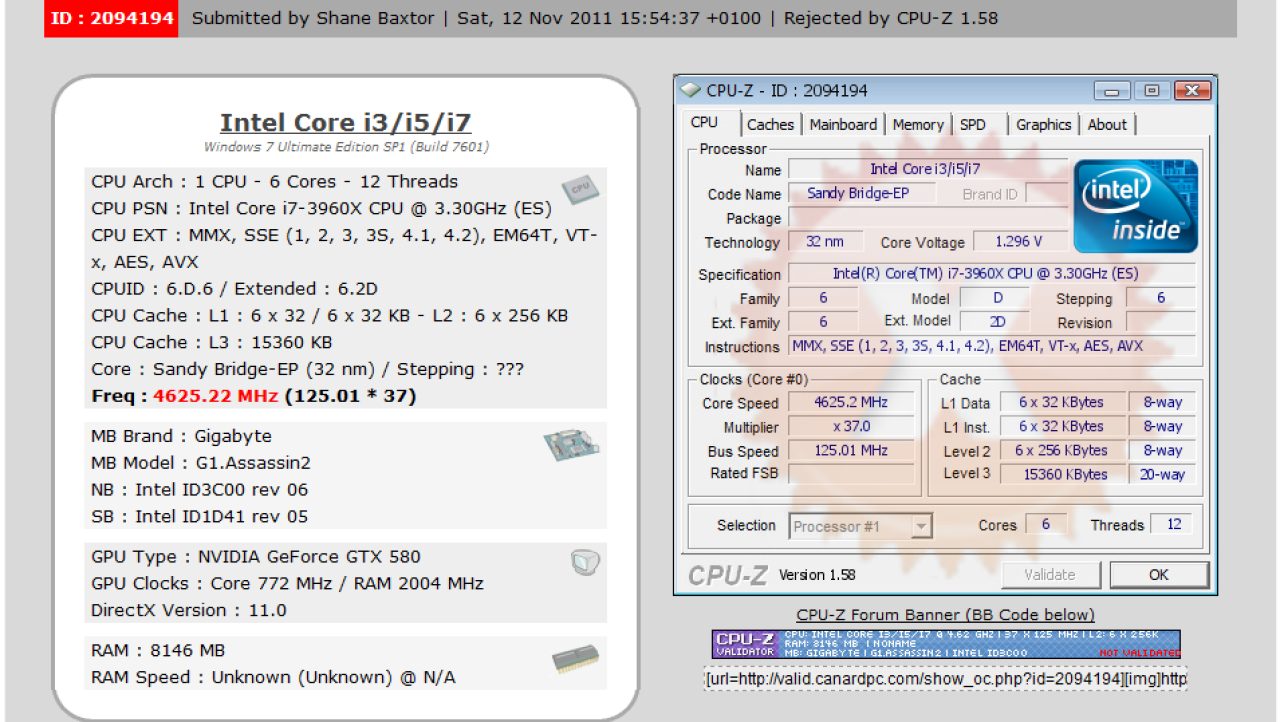Open the Selection Processor #1 dropdown
This screenshot has width=1280, height=722.
[x=861, y=526]
